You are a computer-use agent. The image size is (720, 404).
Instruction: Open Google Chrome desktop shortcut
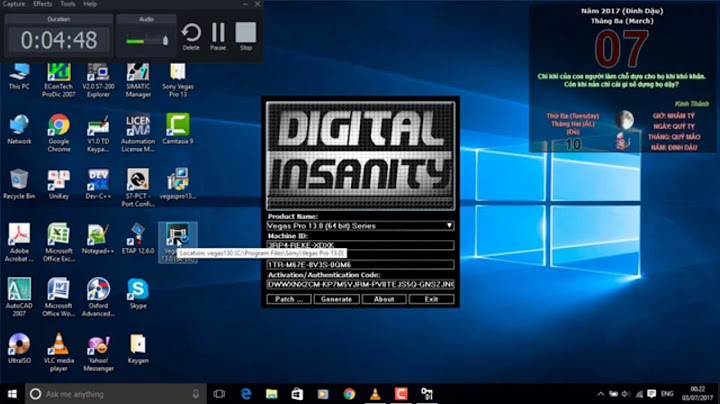[58, 125]
